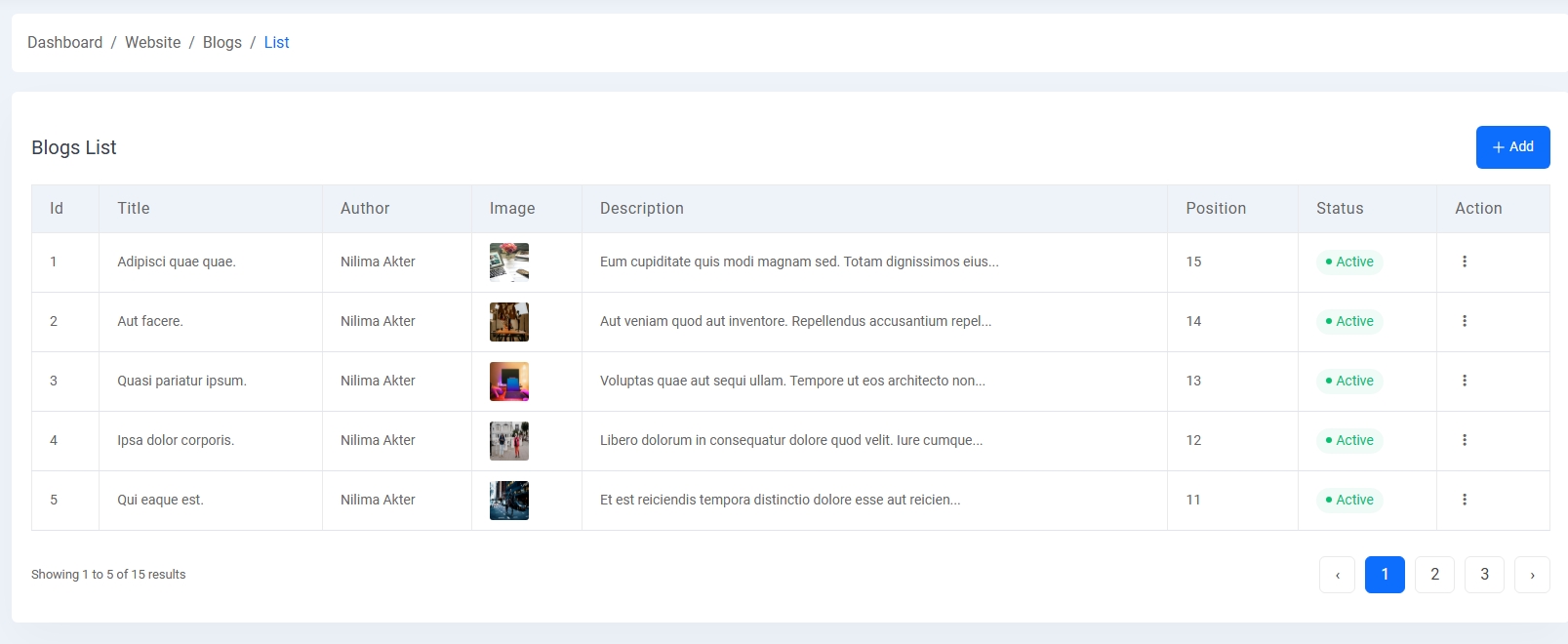Click position value 14
The width and height of the screenshot is (1568, 644).
coord(1193,321)
